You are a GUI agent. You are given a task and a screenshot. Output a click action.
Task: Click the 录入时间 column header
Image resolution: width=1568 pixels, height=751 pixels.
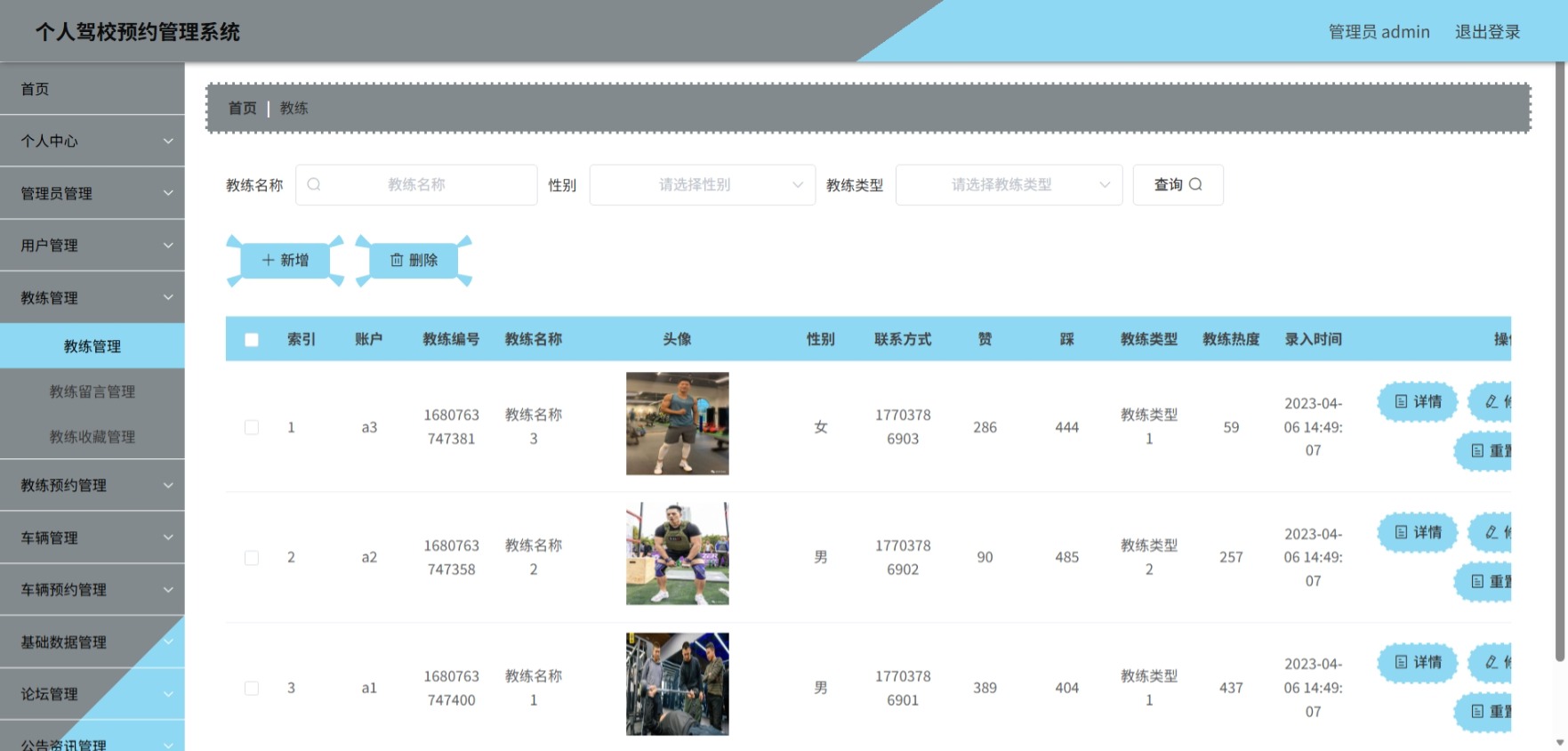click(1313, 339)
